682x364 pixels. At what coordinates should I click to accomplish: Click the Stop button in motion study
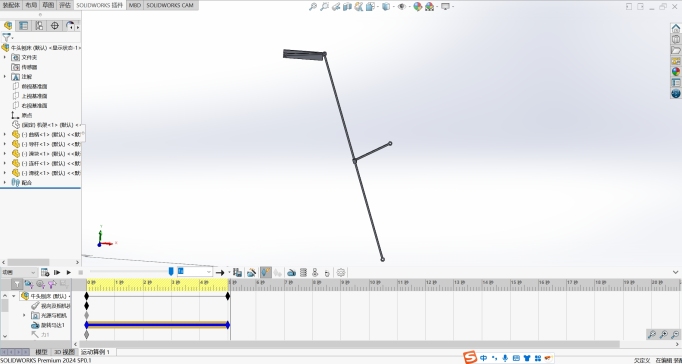coord(80,273)
